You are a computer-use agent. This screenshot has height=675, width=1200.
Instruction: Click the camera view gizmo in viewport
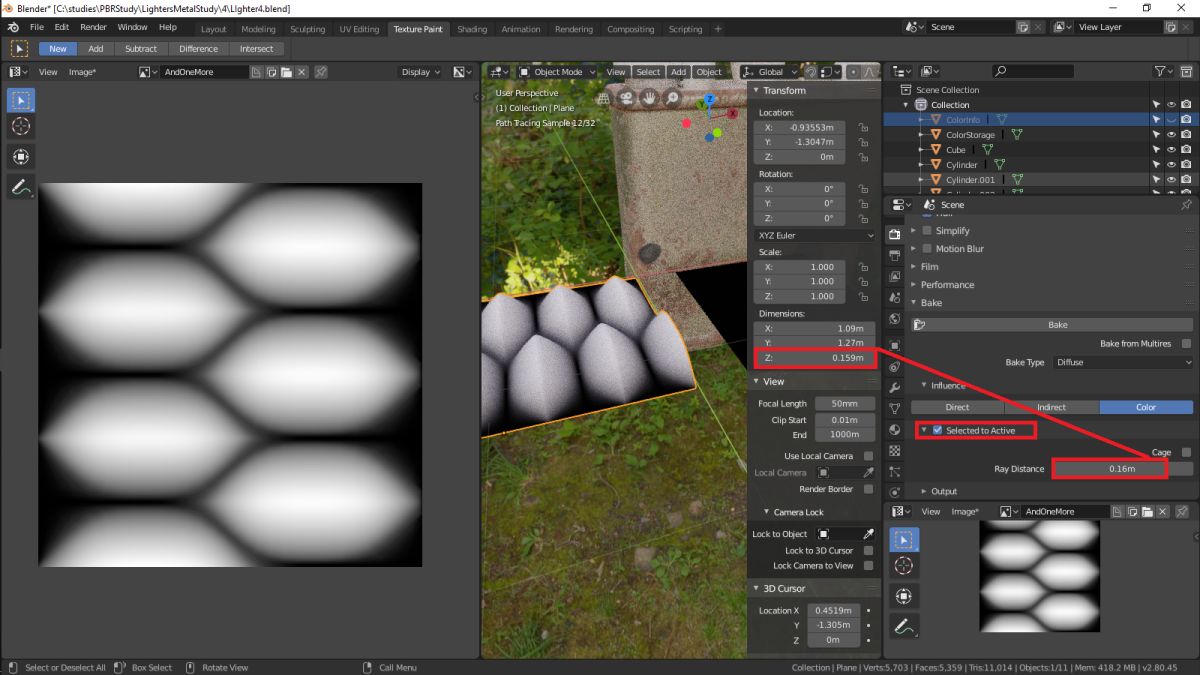626,98
